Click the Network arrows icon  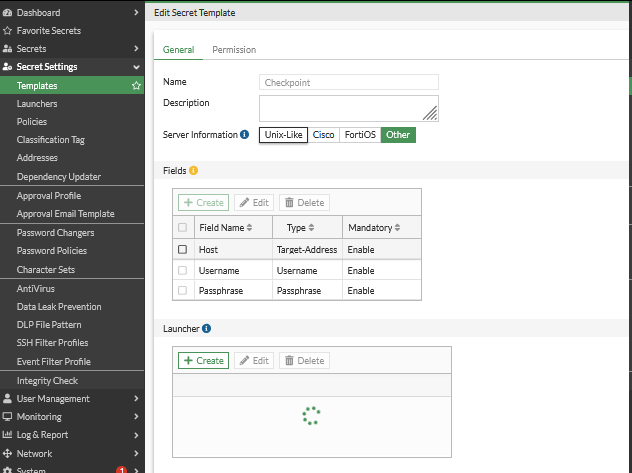[x=7, y=453]
